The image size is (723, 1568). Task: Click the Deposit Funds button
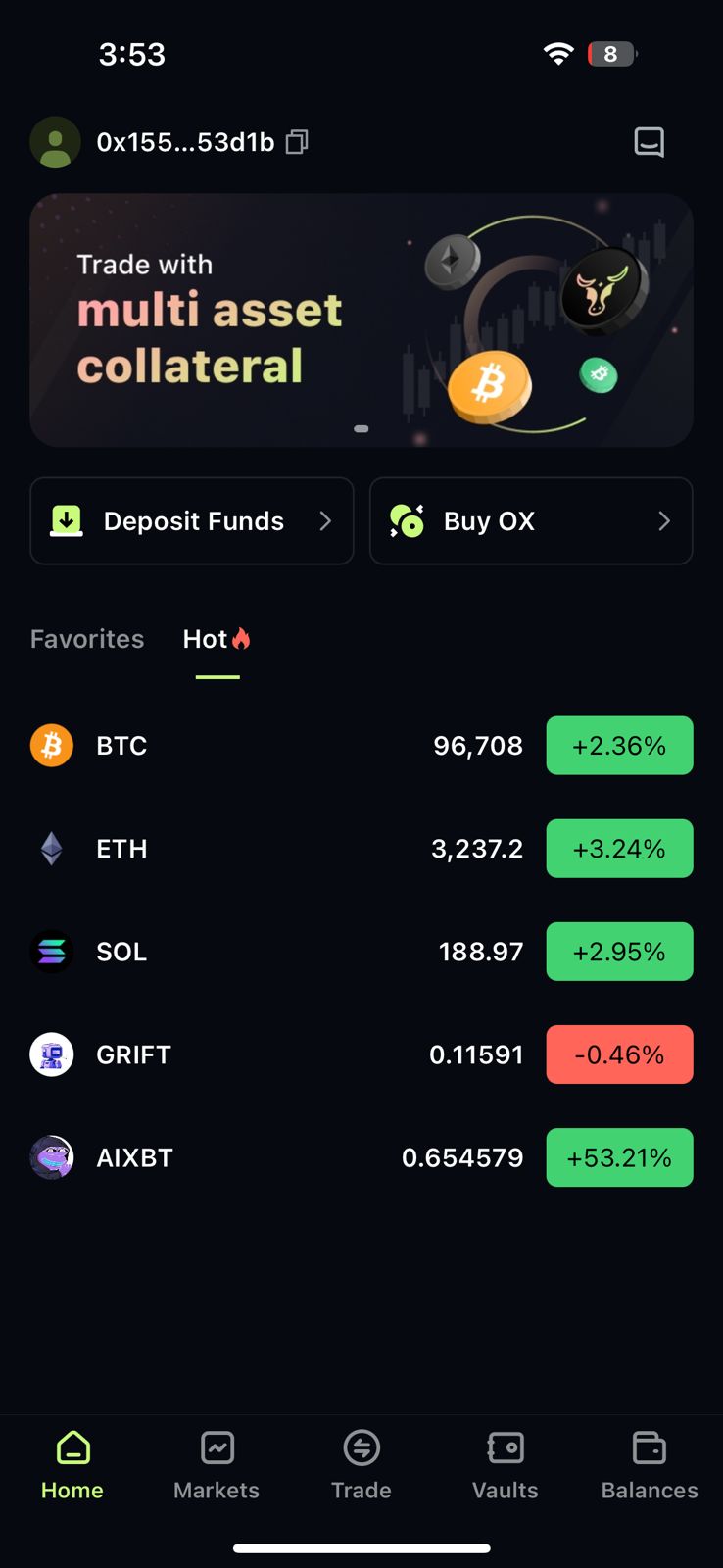click(x=192, y=521)
